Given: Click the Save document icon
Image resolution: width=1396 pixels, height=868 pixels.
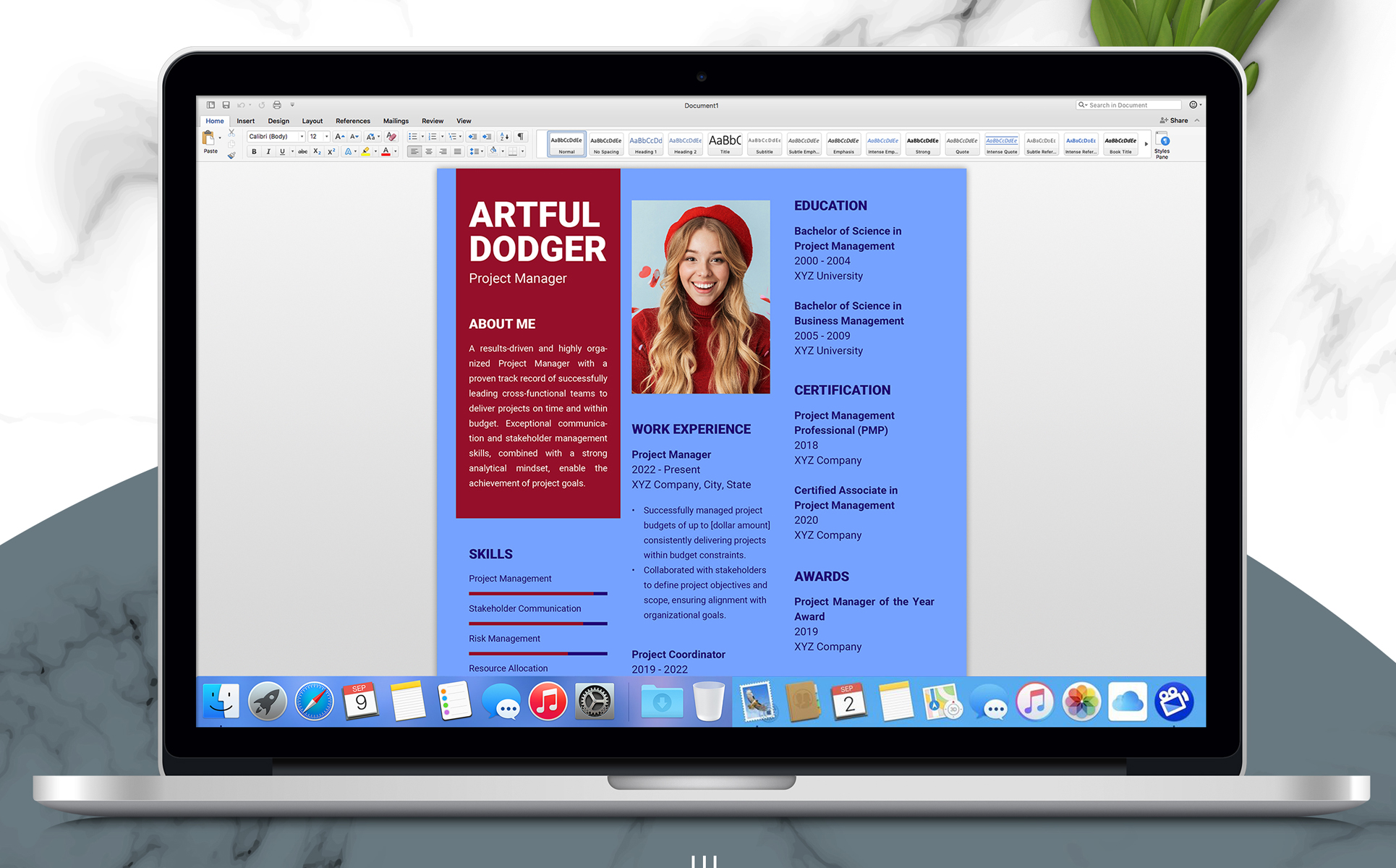Looking at the screenshot, I should [x=226, y=106].
